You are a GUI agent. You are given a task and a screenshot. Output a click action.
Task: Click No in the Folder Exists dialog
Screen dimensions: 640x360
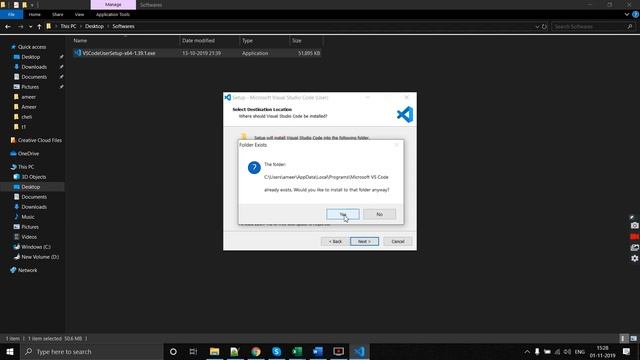click(x=379, y=214)
